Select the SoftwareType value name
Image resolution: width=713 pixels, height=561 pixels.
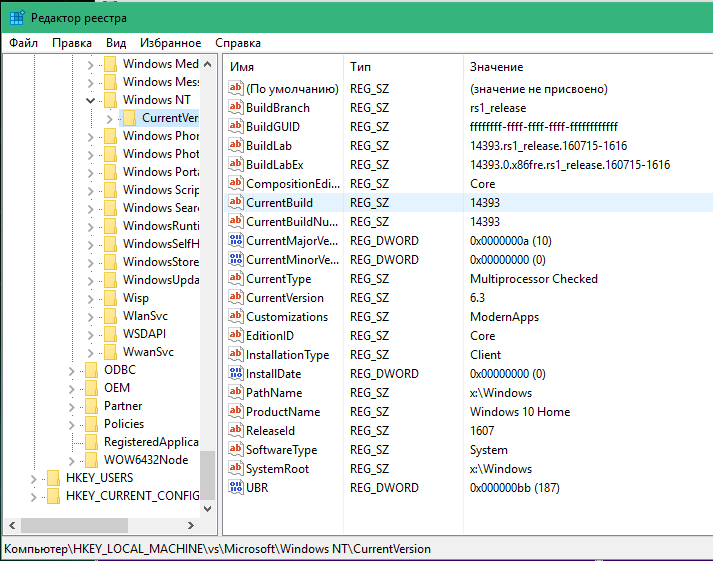pyautogui.click(x=281, y=450)
